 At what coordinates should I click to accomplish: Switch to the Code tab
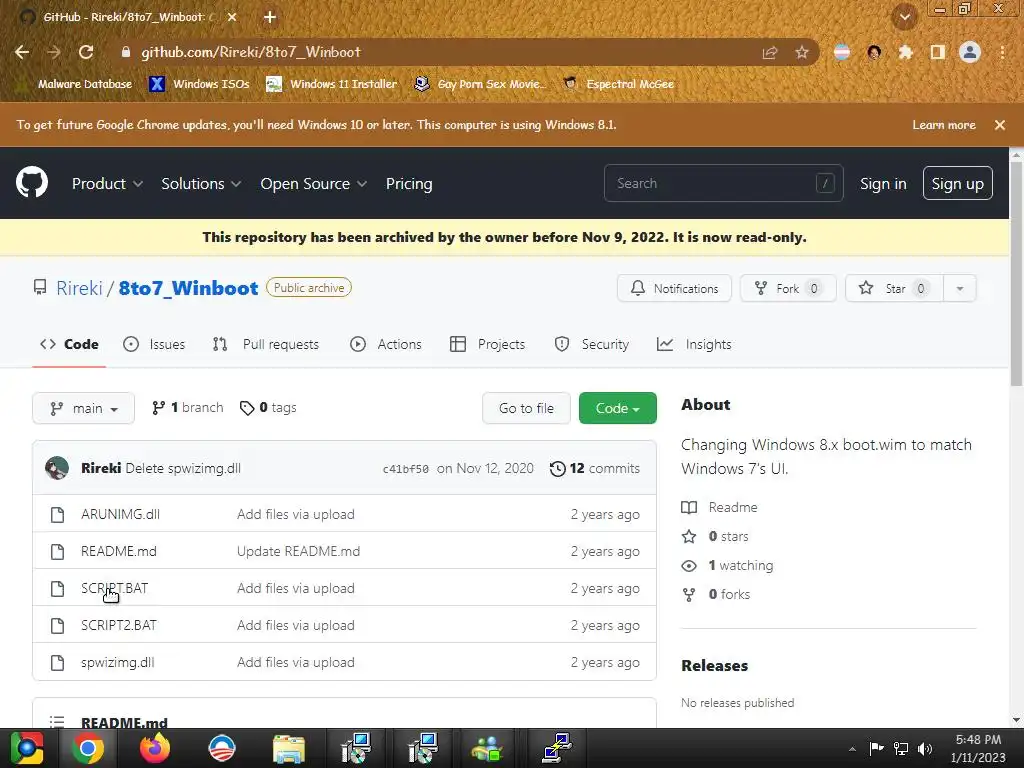[x=69, y=344]
